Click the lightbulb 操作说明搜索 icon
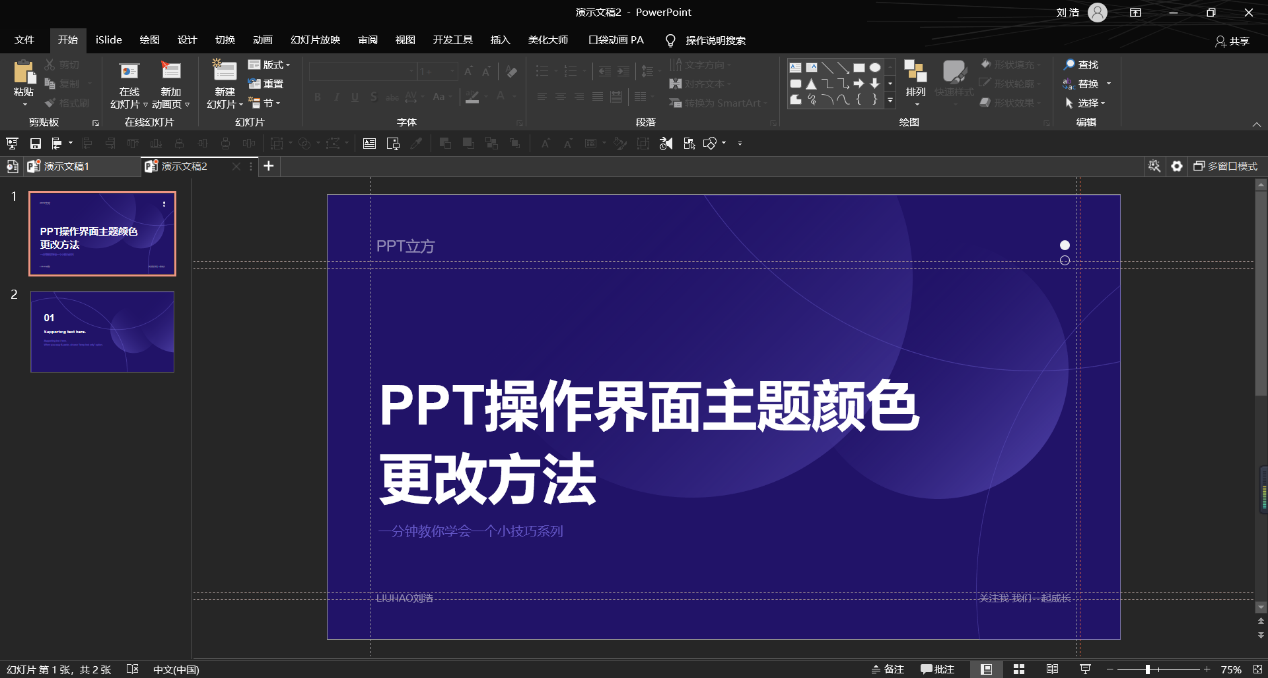 pyautogui.click(x=671, y=40)
